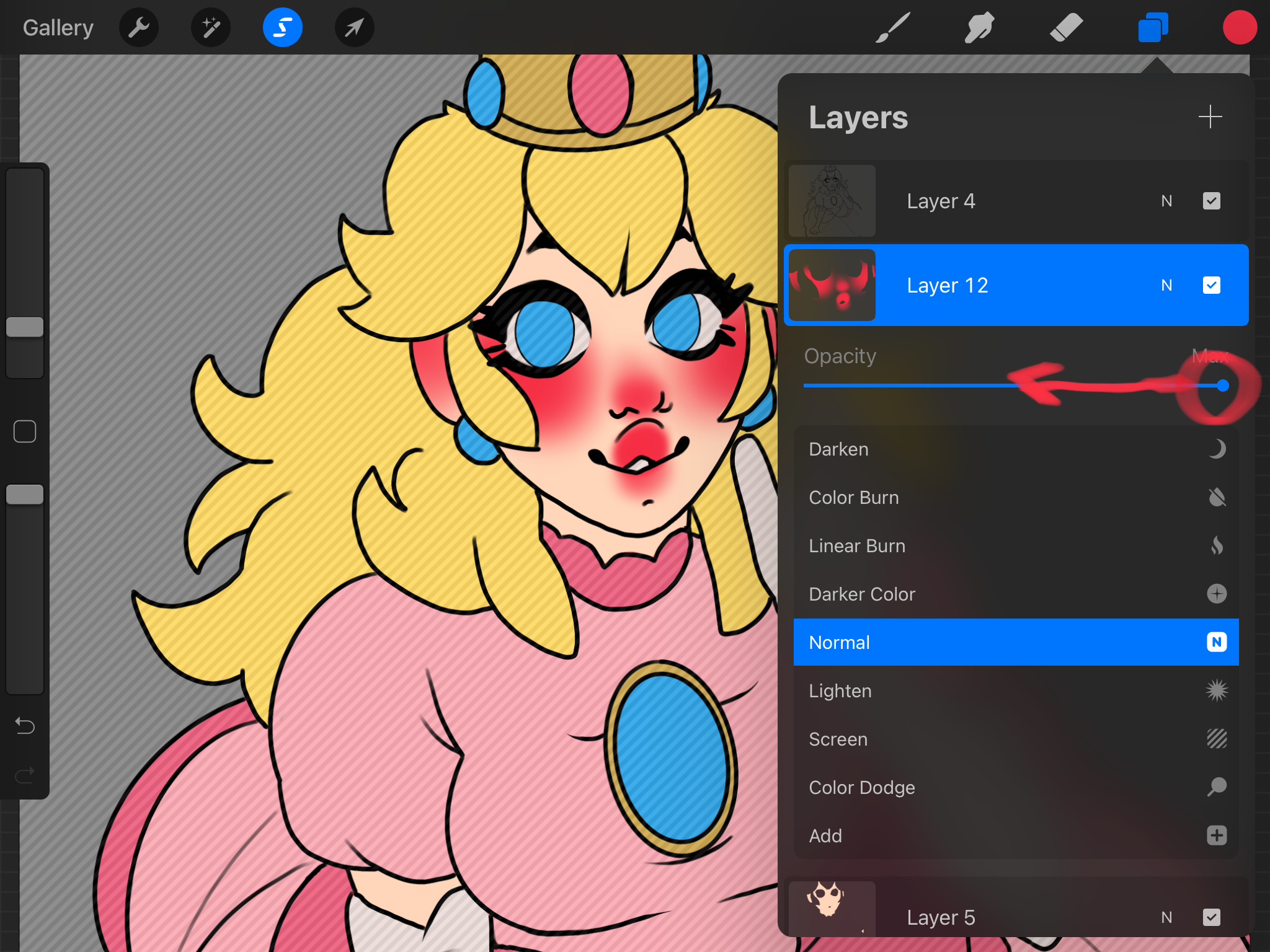Click the Opacity label

(840, 356)
